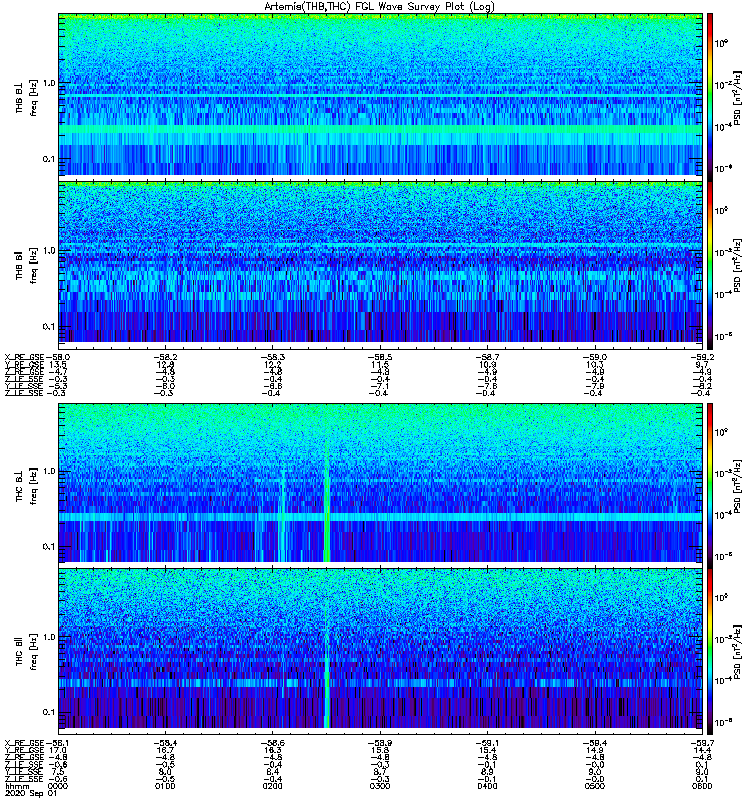
Task: Click the 'THC B∥ freq [Hz]' axis label
Action: (26, 652)
